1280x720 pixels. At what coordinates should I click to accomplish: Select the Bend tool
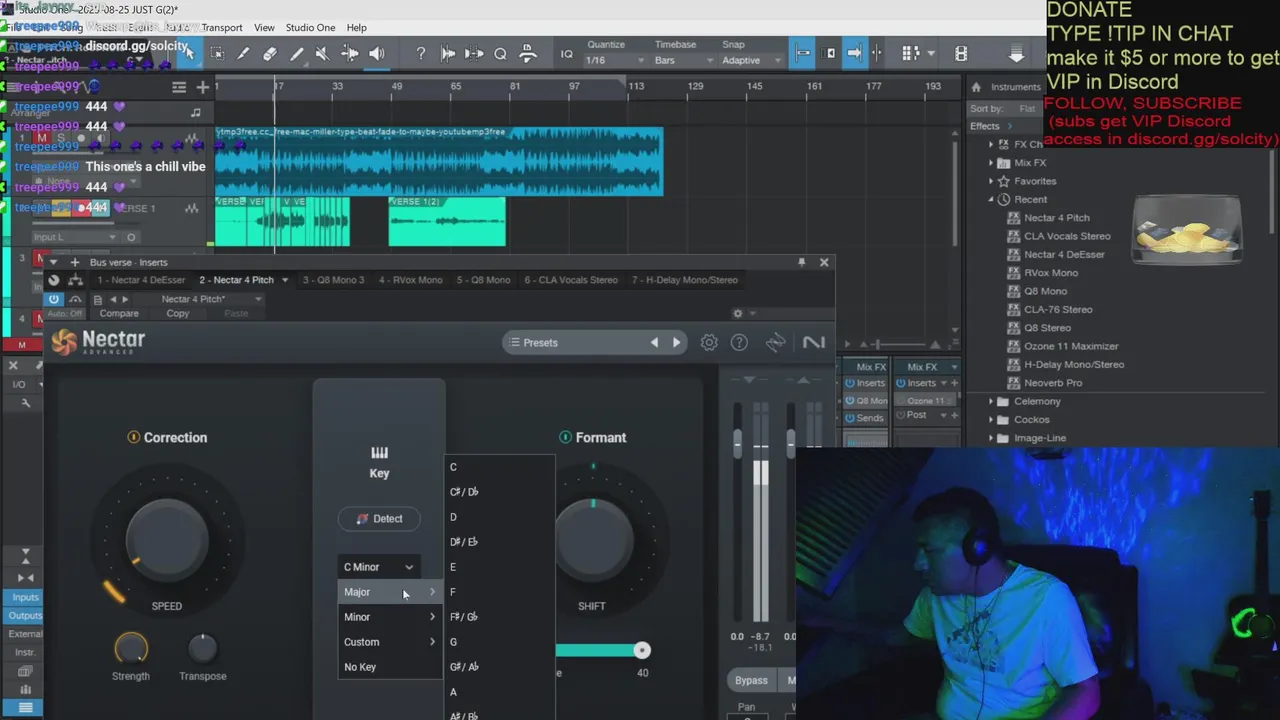[350, 54]
